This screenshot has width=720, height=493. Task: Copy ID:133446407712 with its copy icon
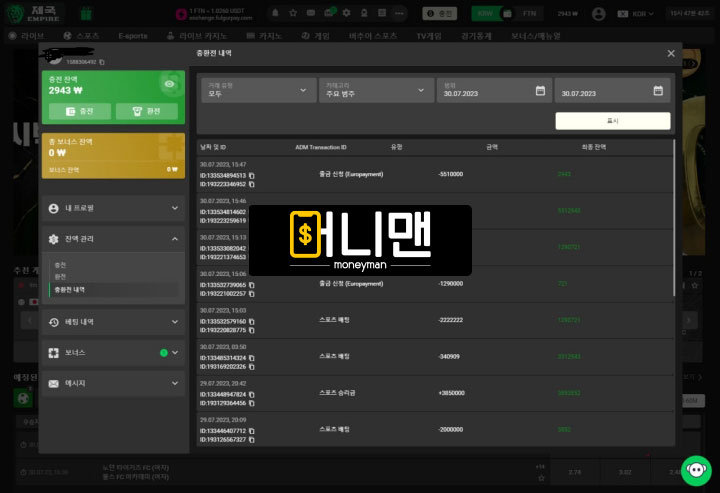pyautogui.click(x=252, y=431)
